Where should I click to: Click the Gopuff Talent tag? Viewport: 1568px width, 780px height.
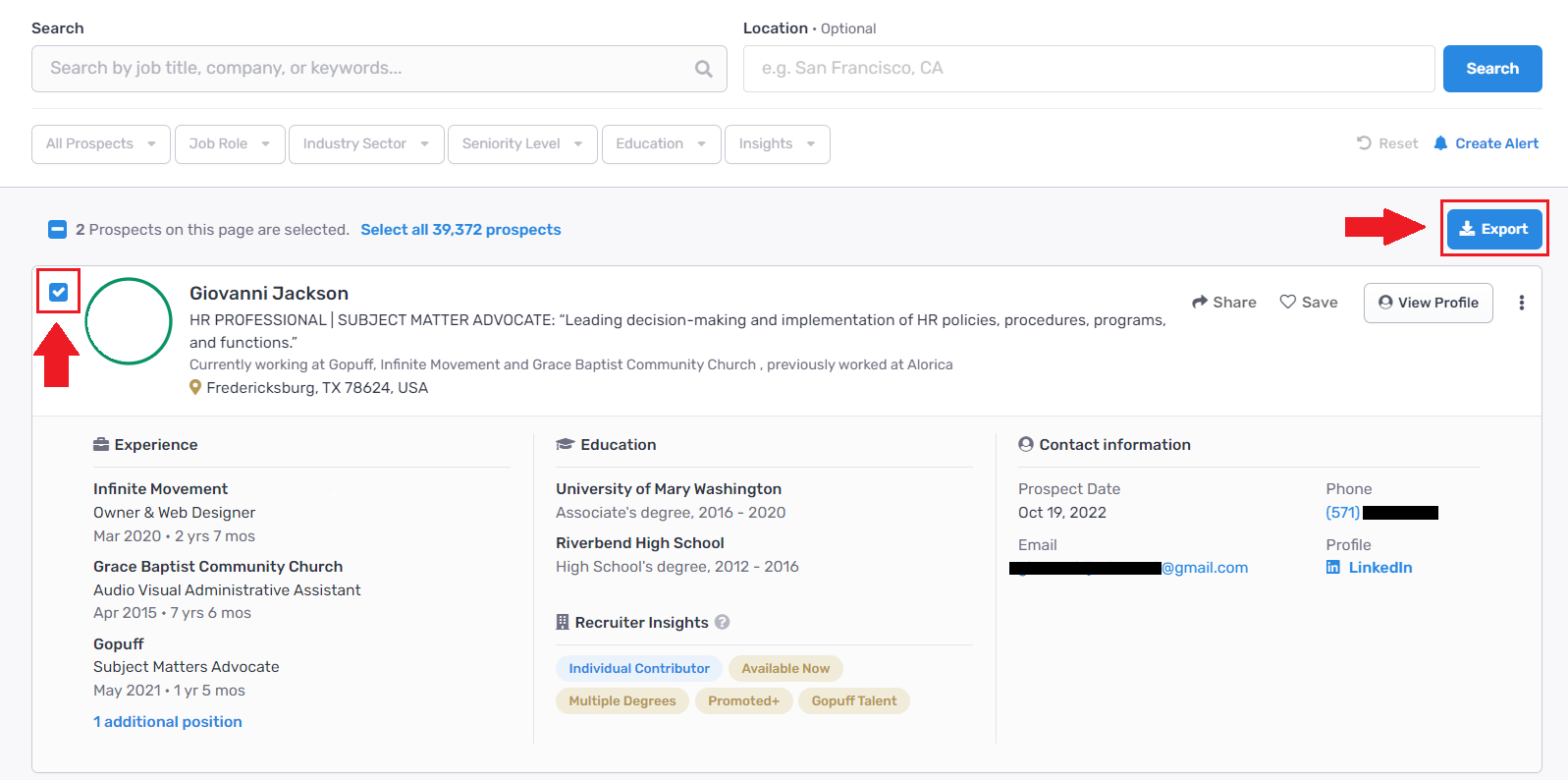pos(854,701)
